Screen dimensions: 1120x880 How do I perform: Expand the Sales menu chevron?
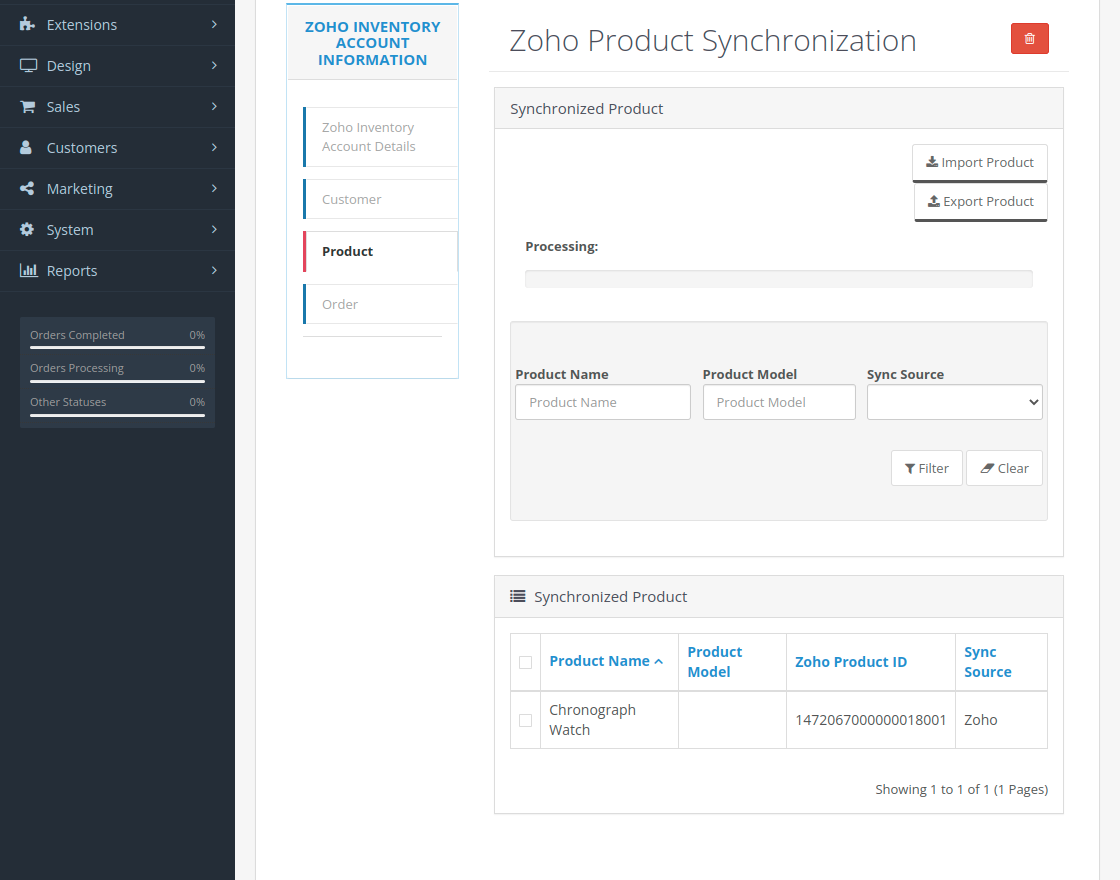click(213, 106)
